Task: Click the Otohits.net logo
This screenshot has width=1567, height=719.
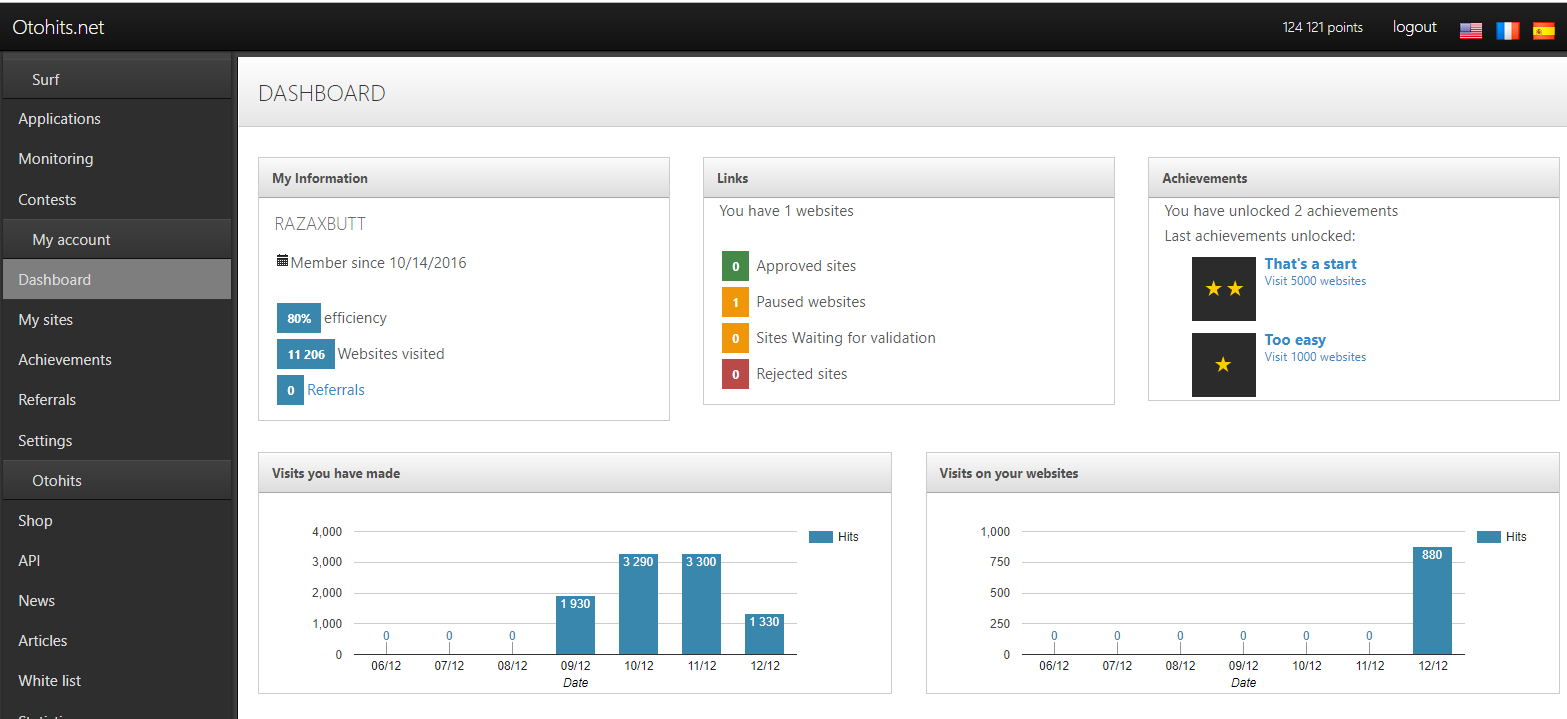Action: pos(58,28)
